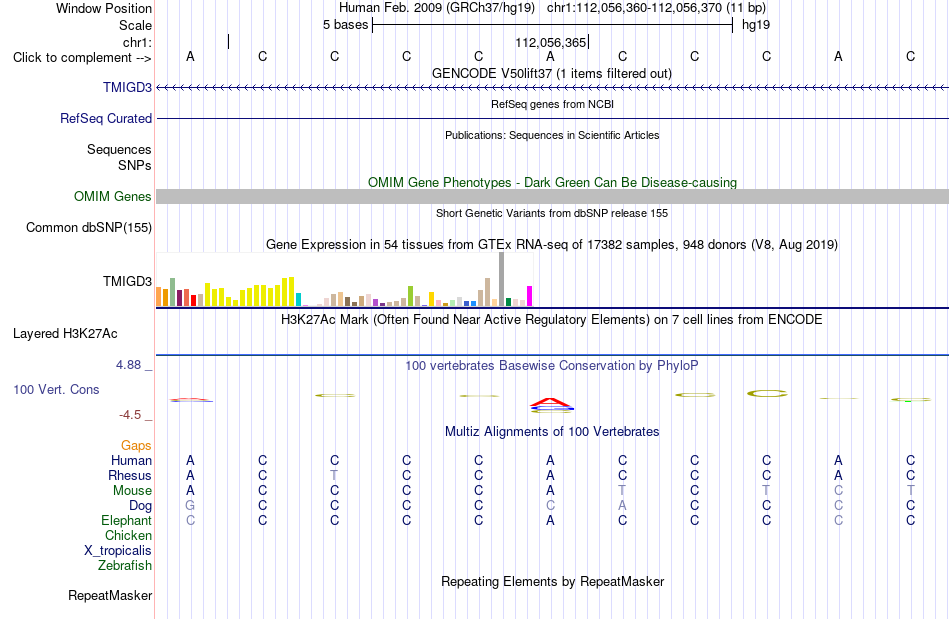Click the hg19 label by the scale
950x619 pixels.
756,25
